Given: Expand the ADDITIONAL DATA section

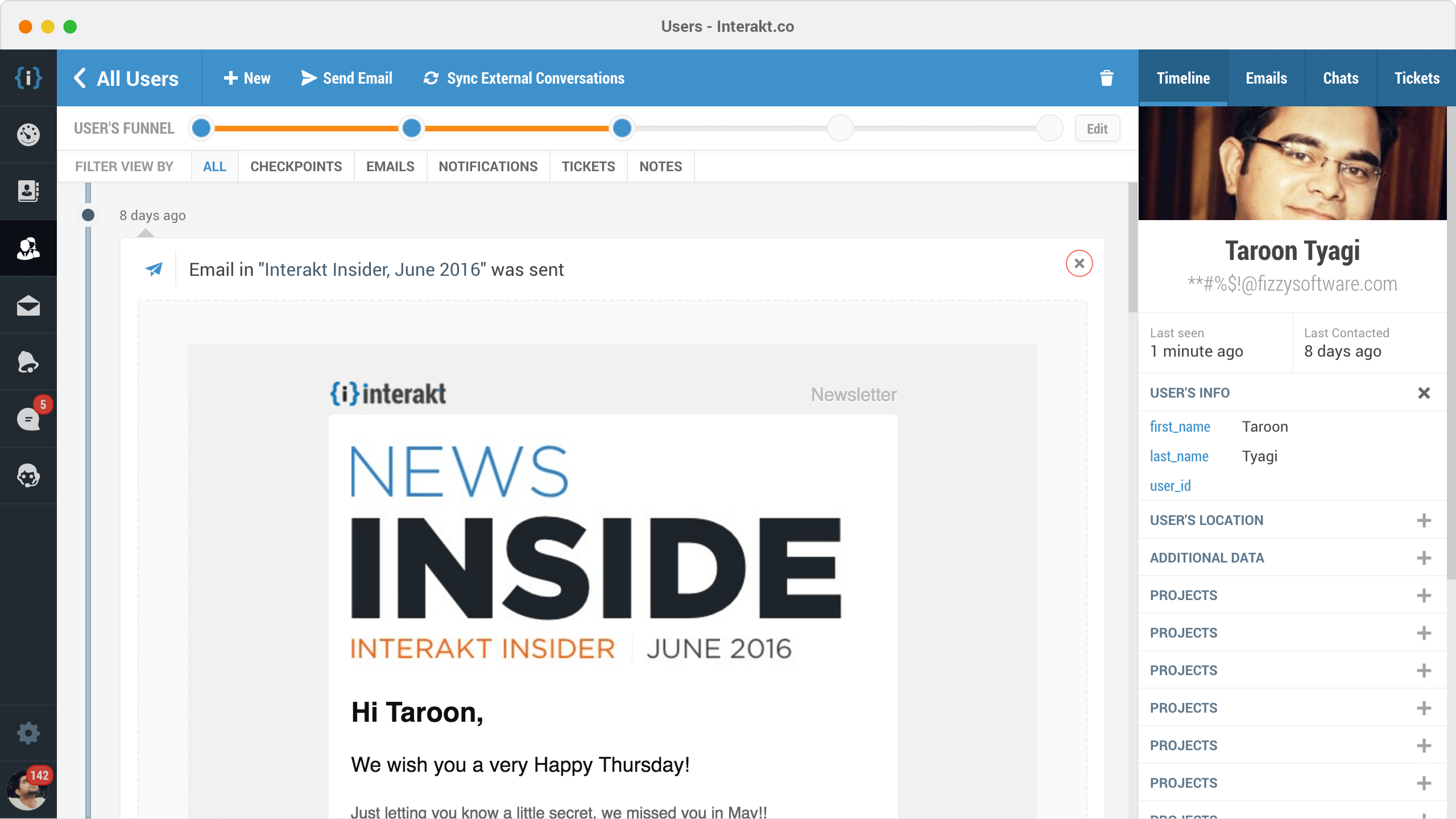Looking at the screenshot, I should pos(1424,558).
